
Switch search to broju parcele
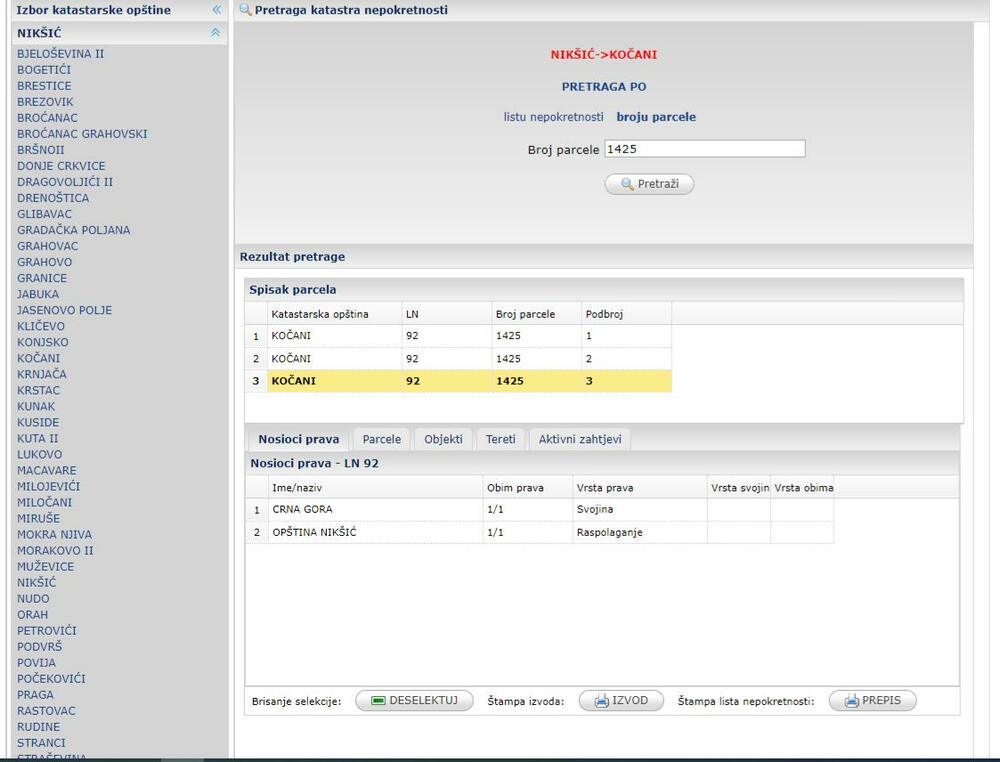pyautogui.click(x=656, y=117)
